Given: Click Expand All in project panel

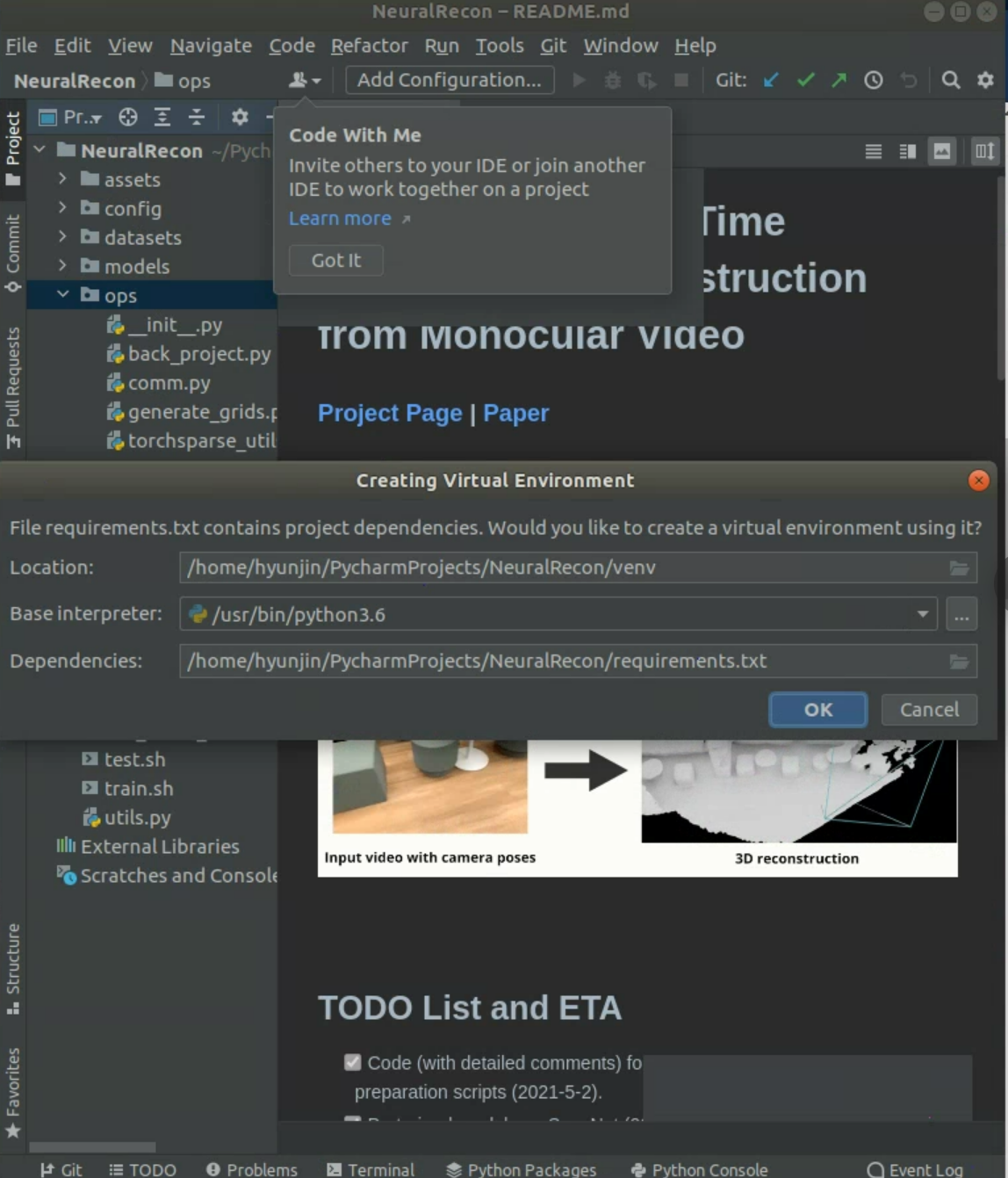Looking at the screenshot, I should click(x=162, y=117).
